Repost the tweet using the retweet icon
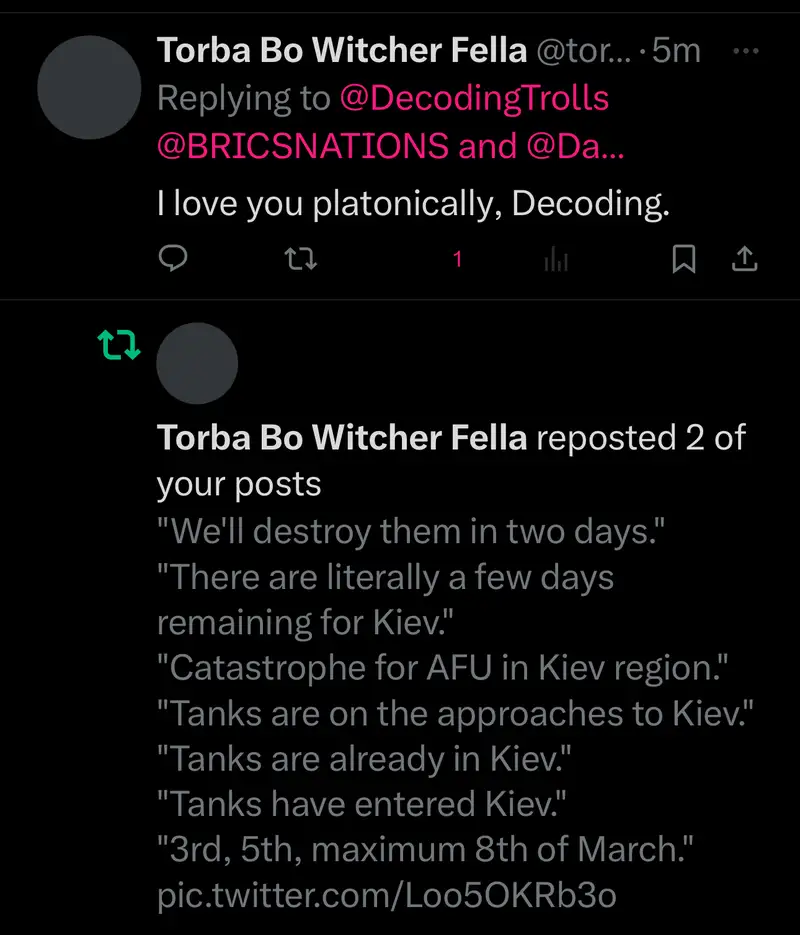This screenshot has width=800, height=935. tap(301, 260)
